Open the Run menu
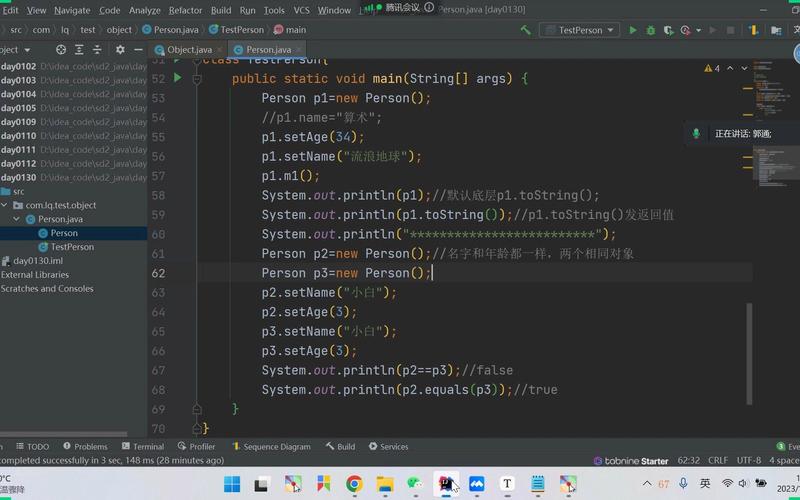Image resolution: width=800 pixels, height=500 pixels. [x=247, y=10]
